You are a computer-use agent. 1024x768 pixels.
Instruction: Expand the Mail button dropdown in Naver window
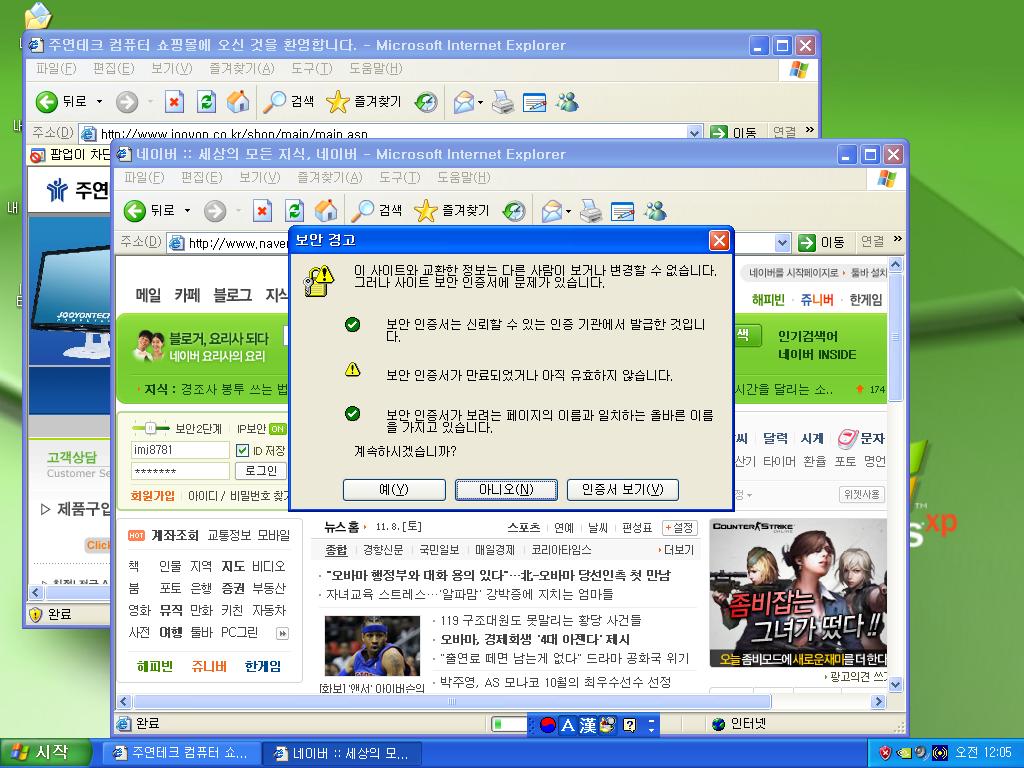pos(568,211)
